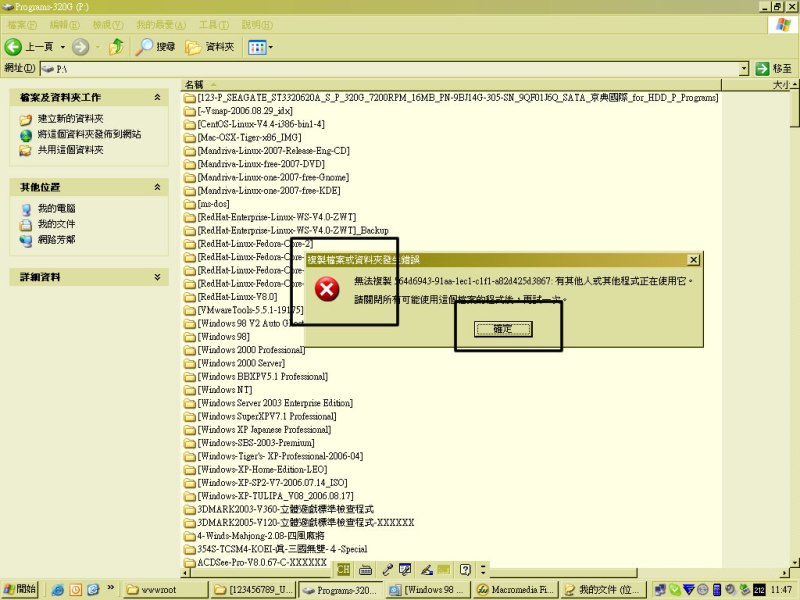This screenshot has width=800, height=600.
Task: Select folder named [Mandriva-Linux-2007-Release-Eng-CD]
Action: pyautogui.click(x=274, y=151)
